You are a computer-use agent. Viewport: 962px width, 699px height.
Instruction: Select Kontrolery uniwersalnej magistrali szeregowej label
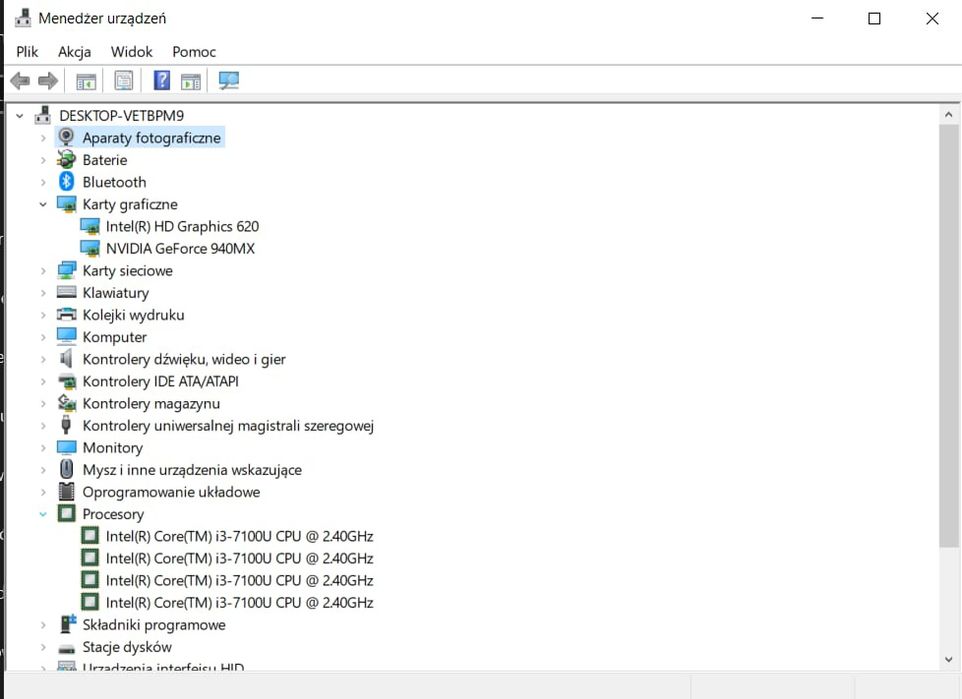pos(228,425)
